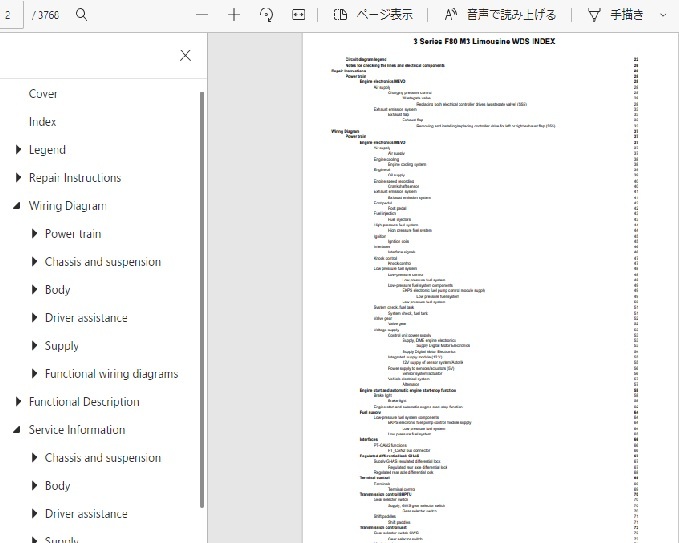Fit page to width icon
The width and height of the screenshot is (679, 543).
(x=298, y=15)
